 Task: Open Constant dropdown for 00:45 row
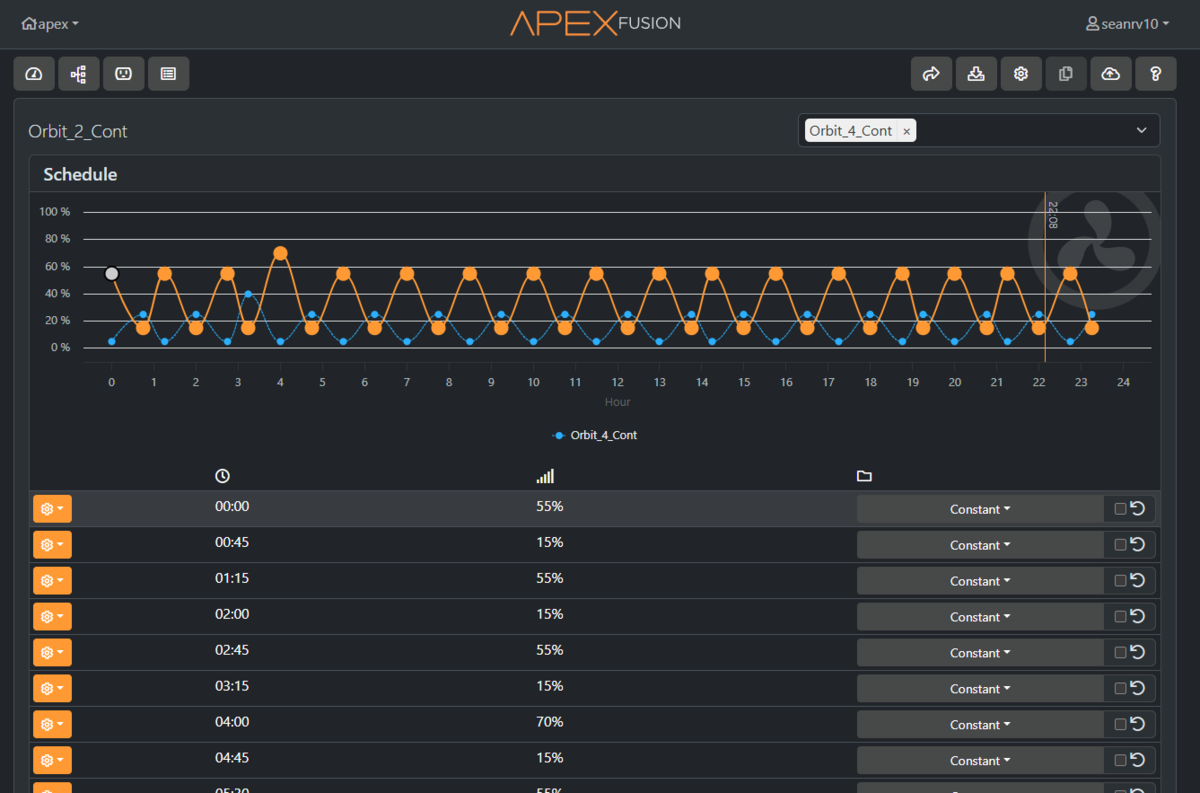[979, 545]
